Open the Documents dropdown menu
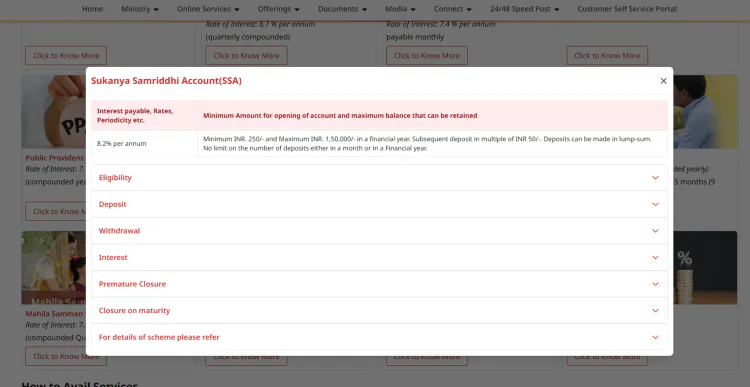The width and height of the screenshot is (750, 387). click(342, 9)
